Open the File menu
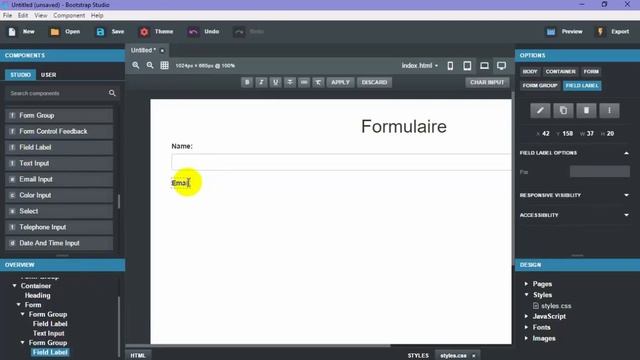This screenshot has height=360, width=640. tap(7, 16)
